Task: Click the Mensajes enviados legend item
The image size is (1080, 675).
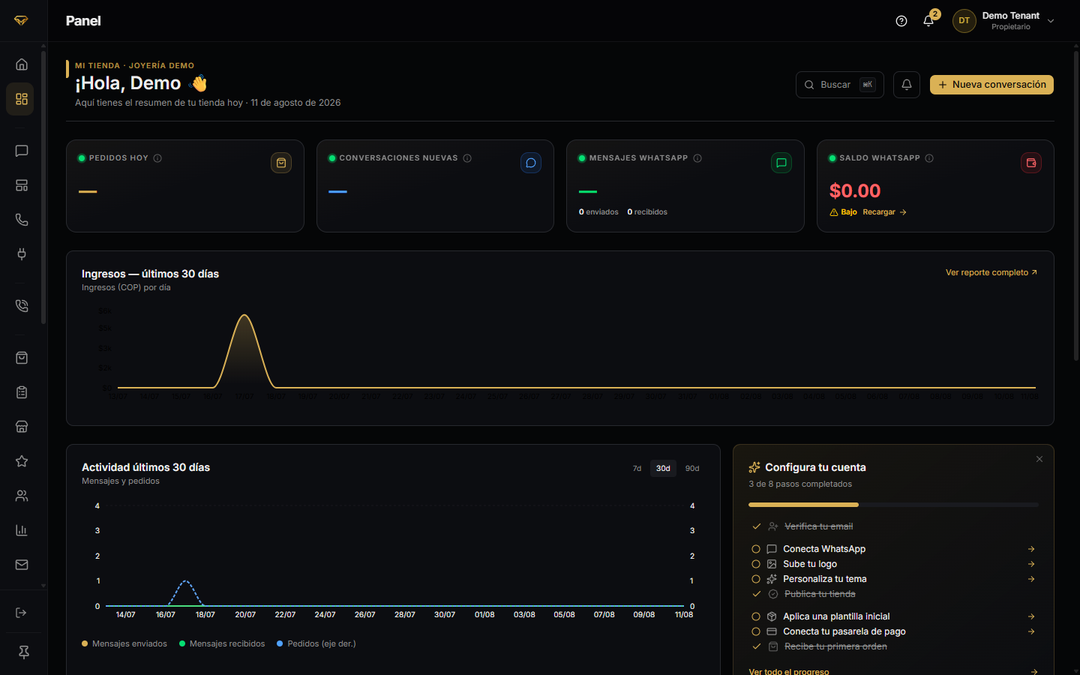Action: pyautogui.click(x=124, y=644)
